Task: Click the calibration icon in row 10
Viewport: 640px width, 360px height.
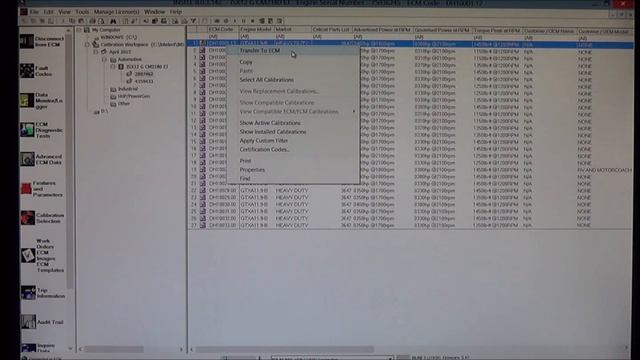Action: pos(202,107)
